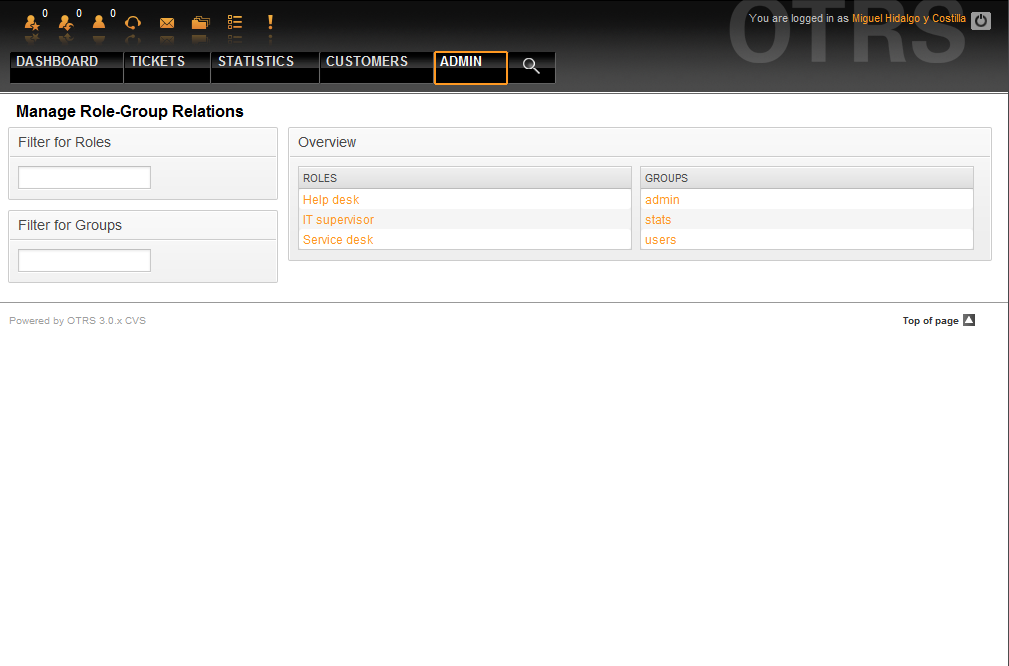Choose the stats group

pos(658,220)
